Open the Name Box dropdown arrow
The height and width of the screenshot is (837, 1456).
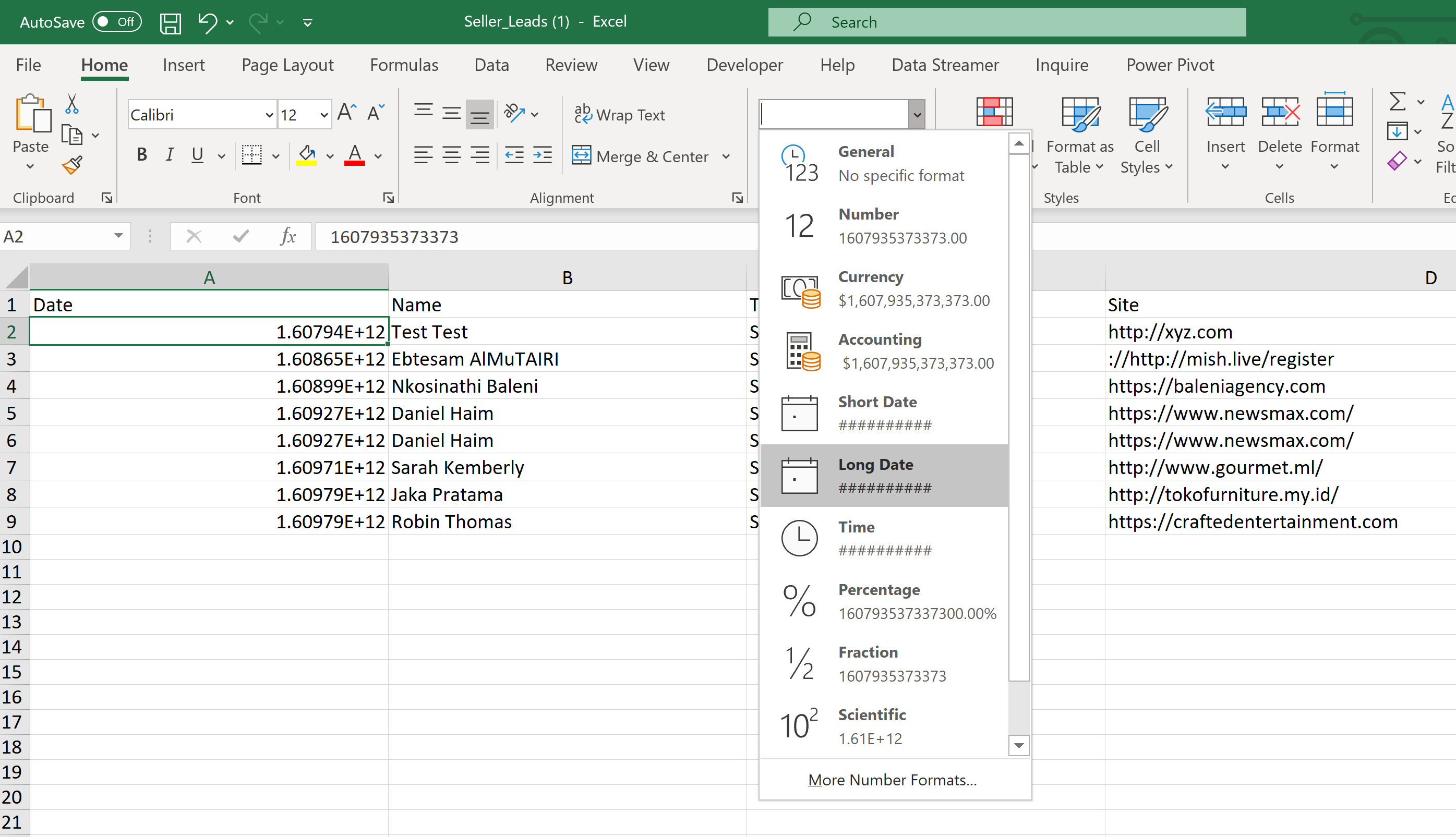coord(118,236)
